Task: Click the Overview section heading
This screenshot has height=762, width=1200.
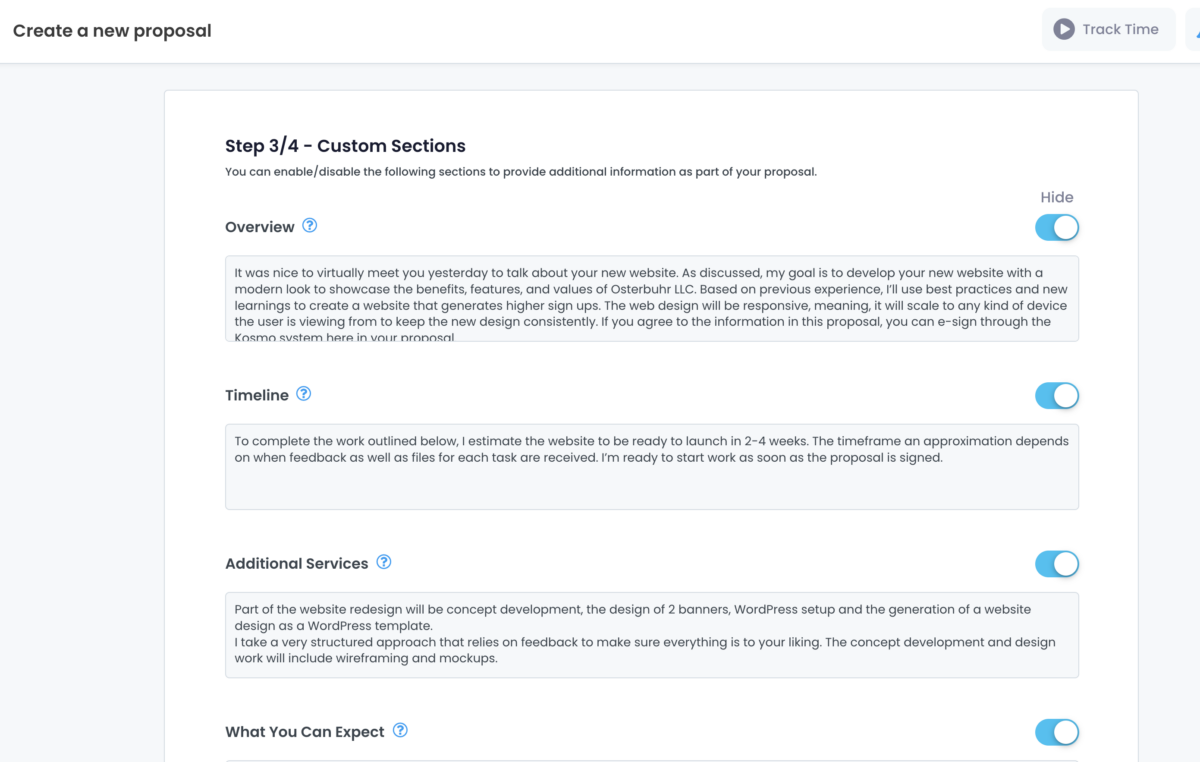Action: [x=260, y=227]
